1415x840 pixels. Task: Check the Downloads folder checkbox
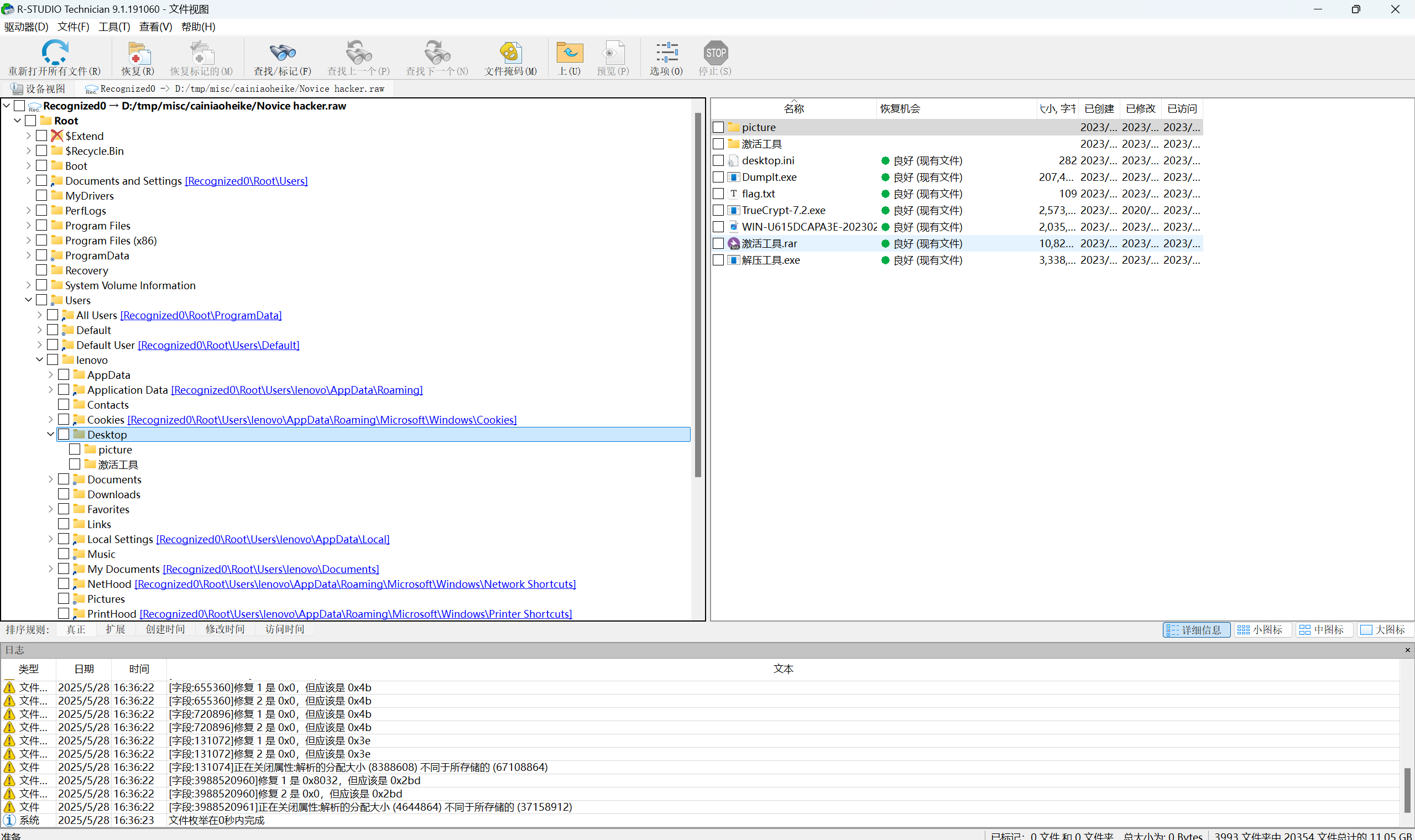tap(64, 494)
